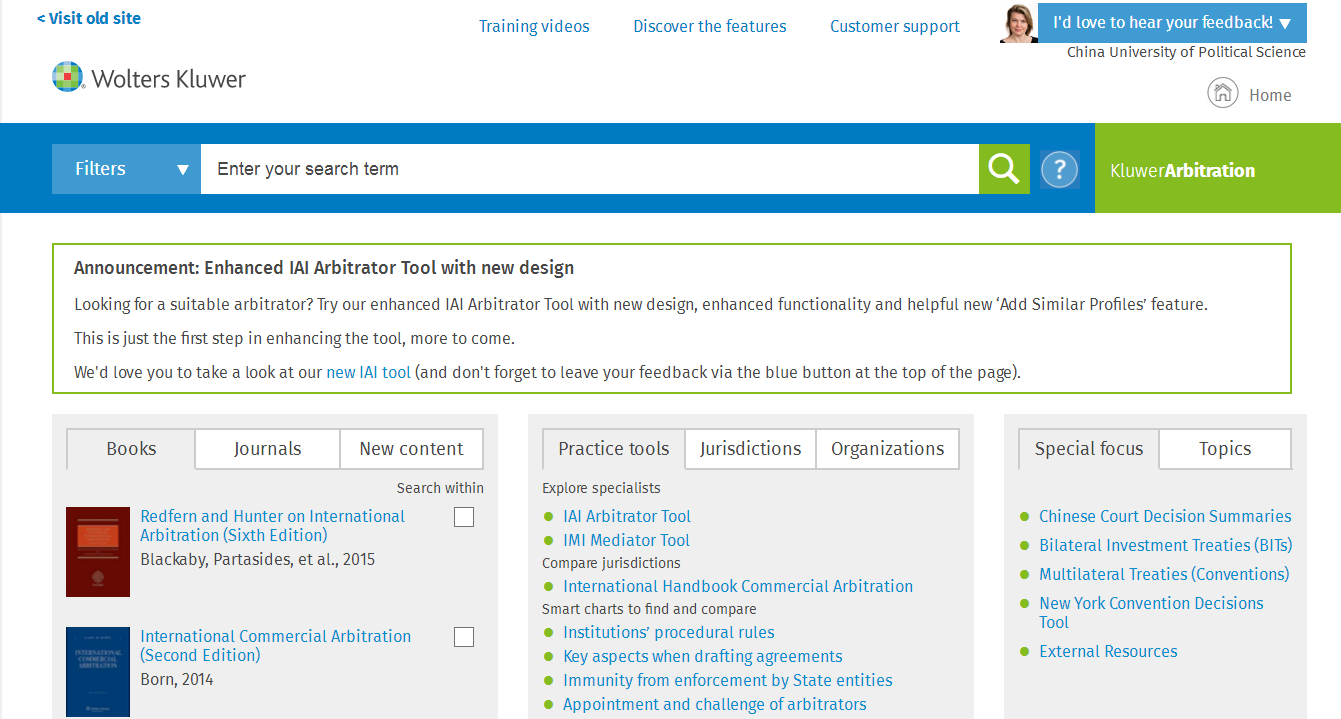Click the Wolters Kluwer logo
Image resolution: width=1341 pixels, height=719 pixels.
click(149, 78)
